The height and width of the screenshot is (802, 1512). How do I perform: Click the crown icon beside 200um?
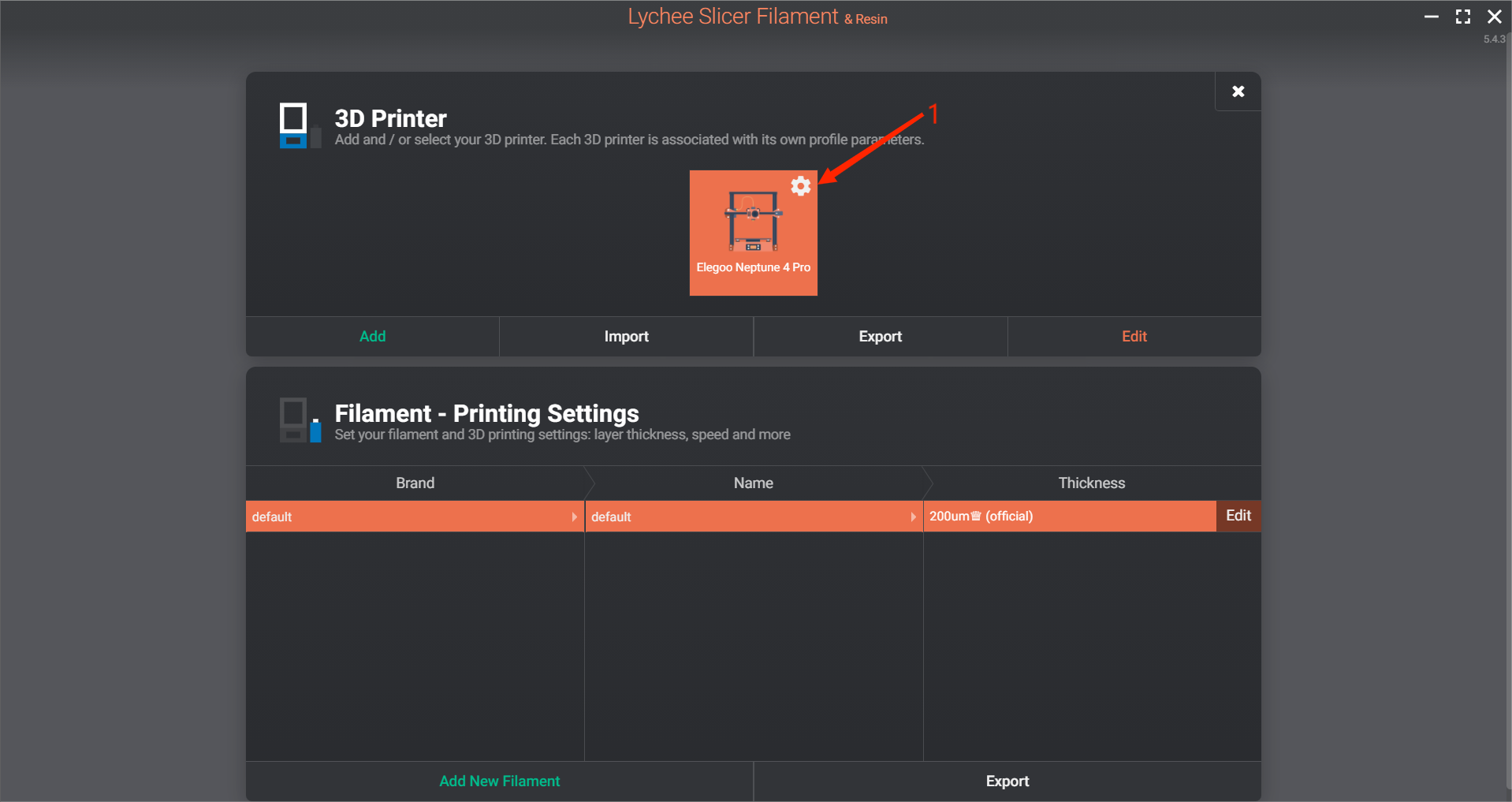[x=976, y=516]
